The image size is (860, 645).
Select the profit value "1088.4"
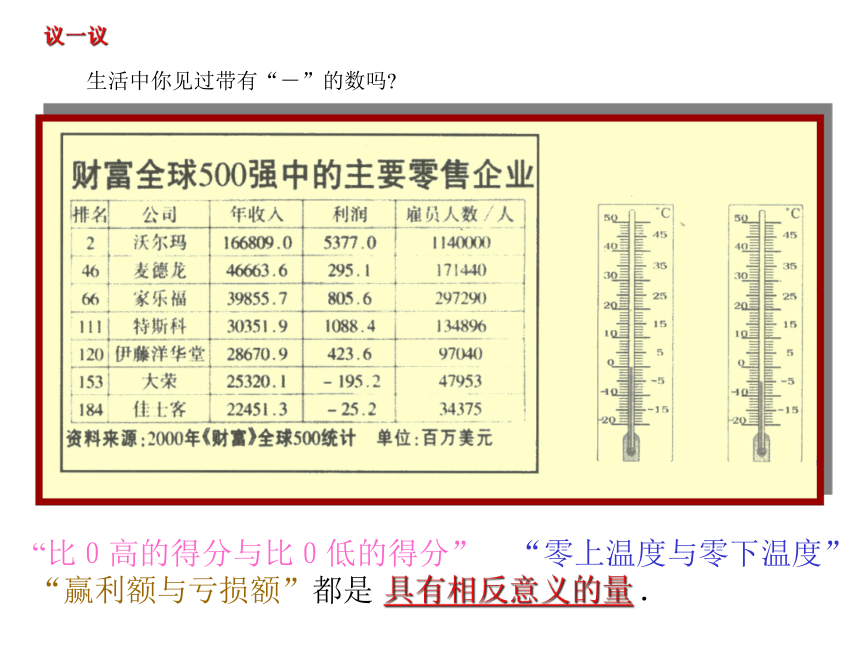(x=349, y=326)
